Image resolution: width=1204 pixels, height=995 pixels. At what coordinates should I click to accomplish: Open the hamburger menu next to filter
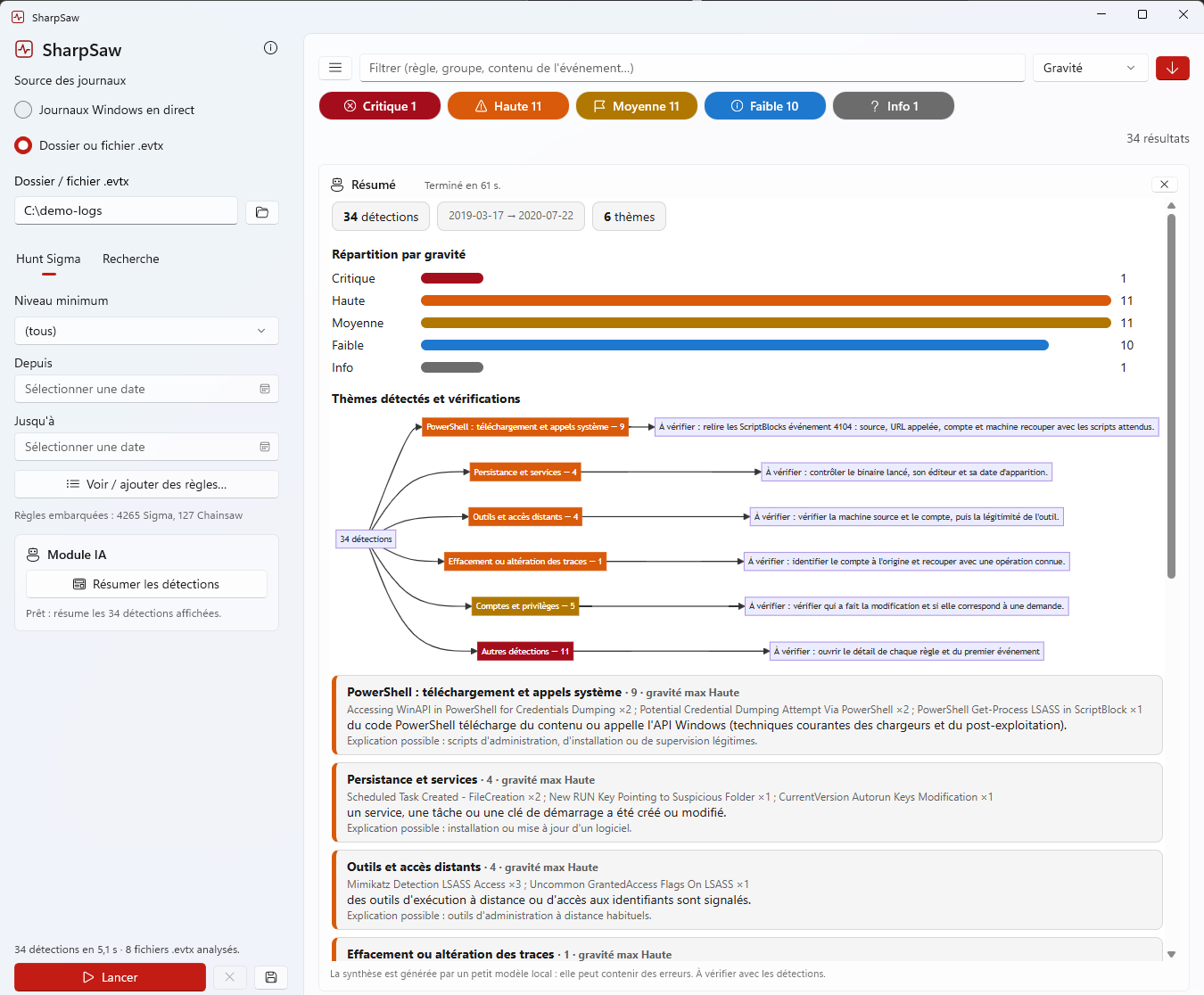[x=335, y=68]
